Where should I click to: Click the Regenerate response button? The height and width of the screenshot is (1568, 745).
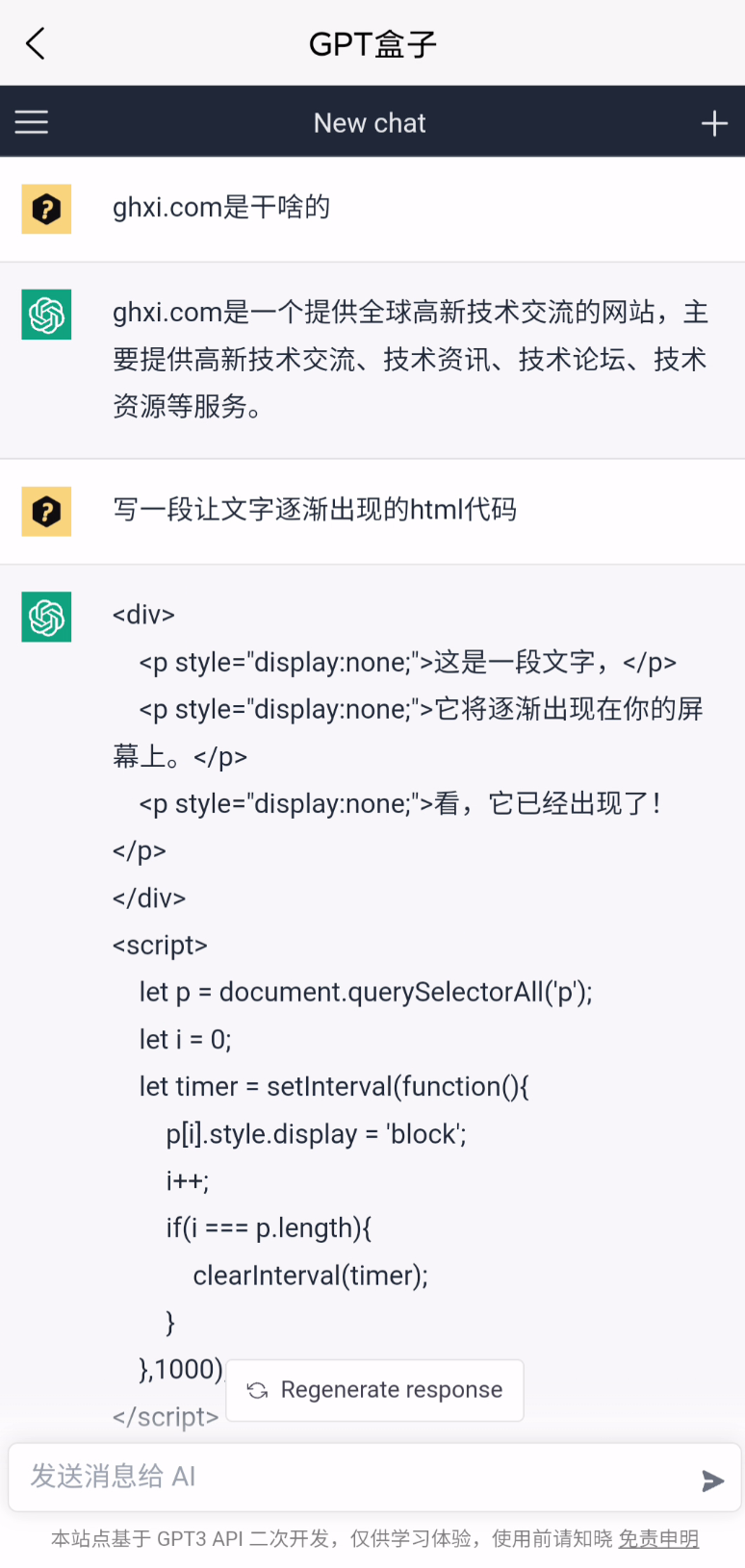(x=375, y=1390)
